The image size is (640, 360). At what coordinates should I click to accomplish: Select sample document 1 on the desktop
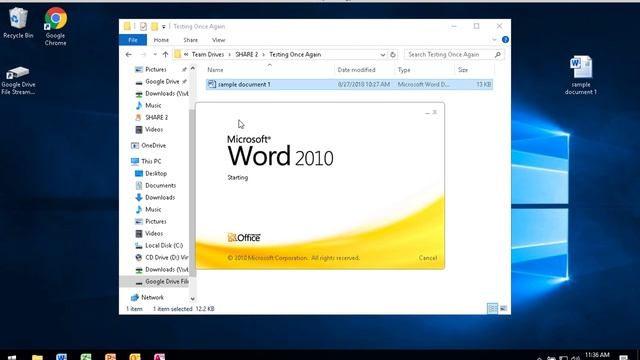click(x=580, y=76)
